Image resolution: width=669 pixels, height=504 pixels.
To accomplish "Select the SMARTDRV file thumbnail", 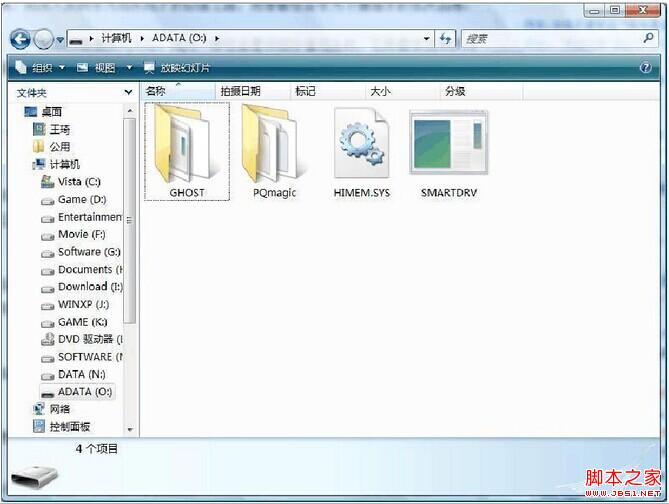I will [x=448, y=143].
